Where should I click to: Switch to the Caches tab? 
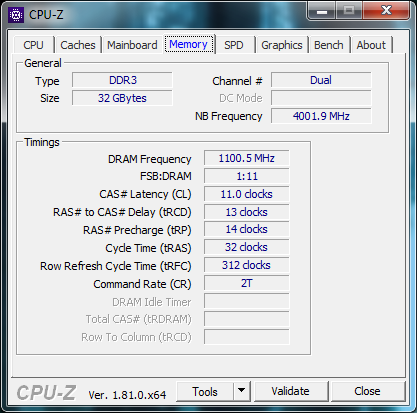[x=78, y=45]
